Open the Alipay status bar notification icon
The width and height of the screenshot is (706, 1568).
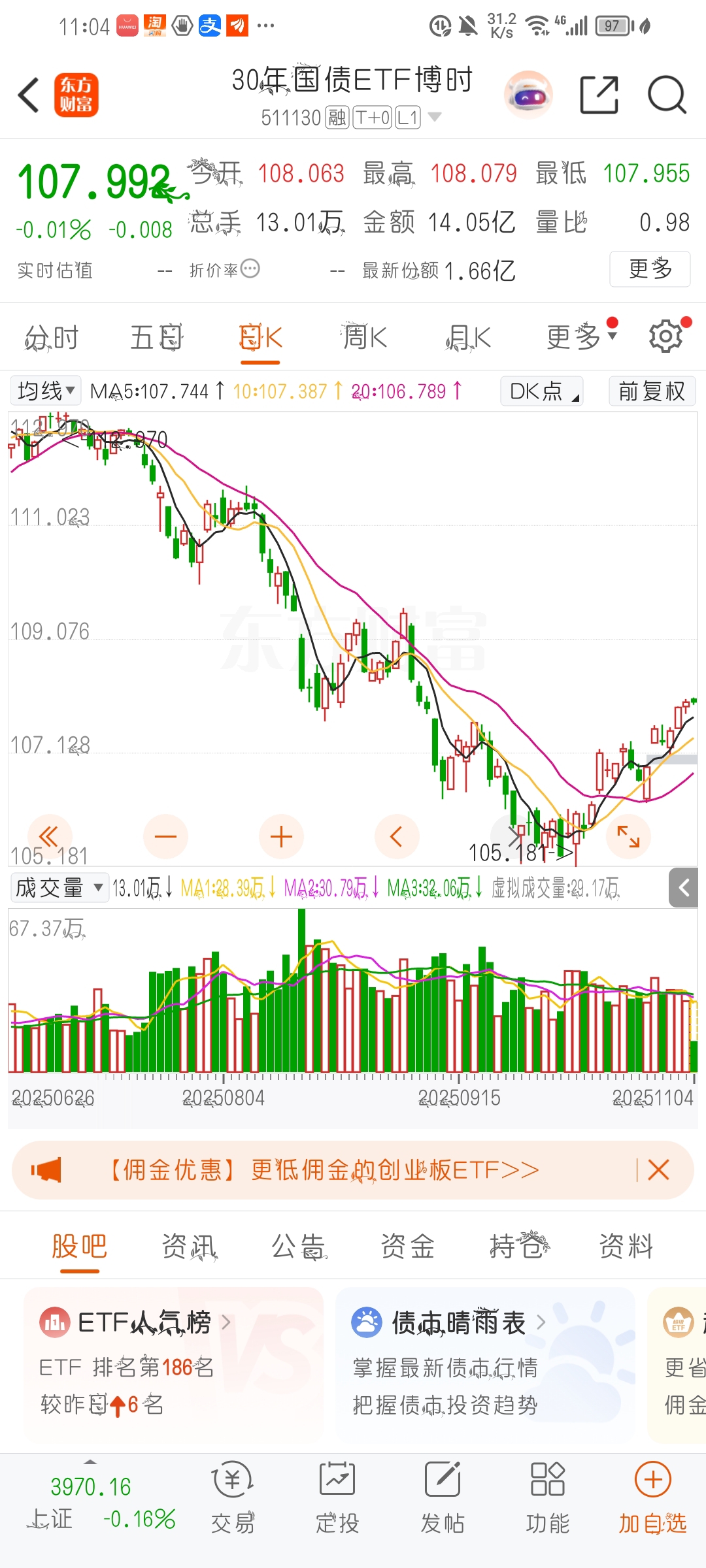click(210, 26)
